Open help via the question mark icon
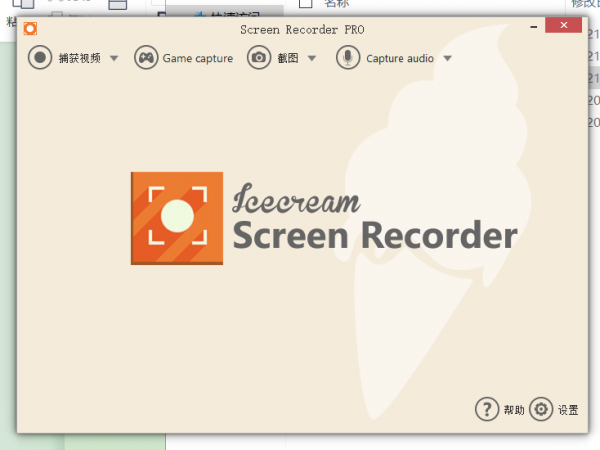Viewport: 600px width, 450px height. (487, 409)
